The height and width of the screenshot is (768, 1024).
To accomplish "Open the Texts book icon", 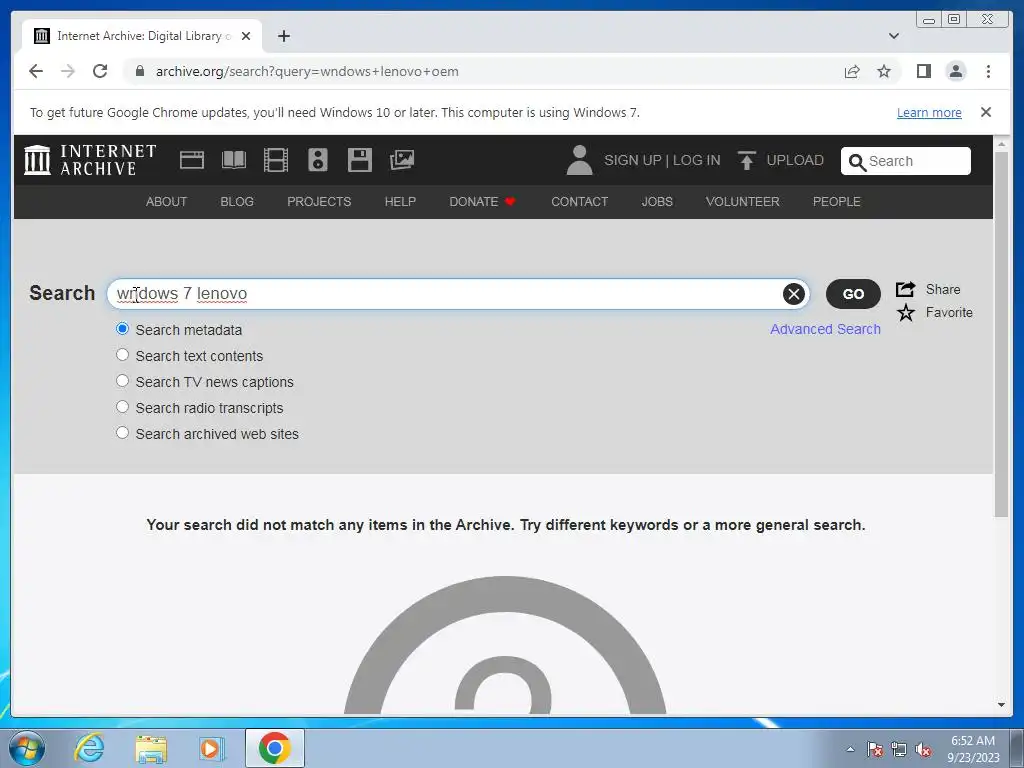I will (x=234, y=160).
